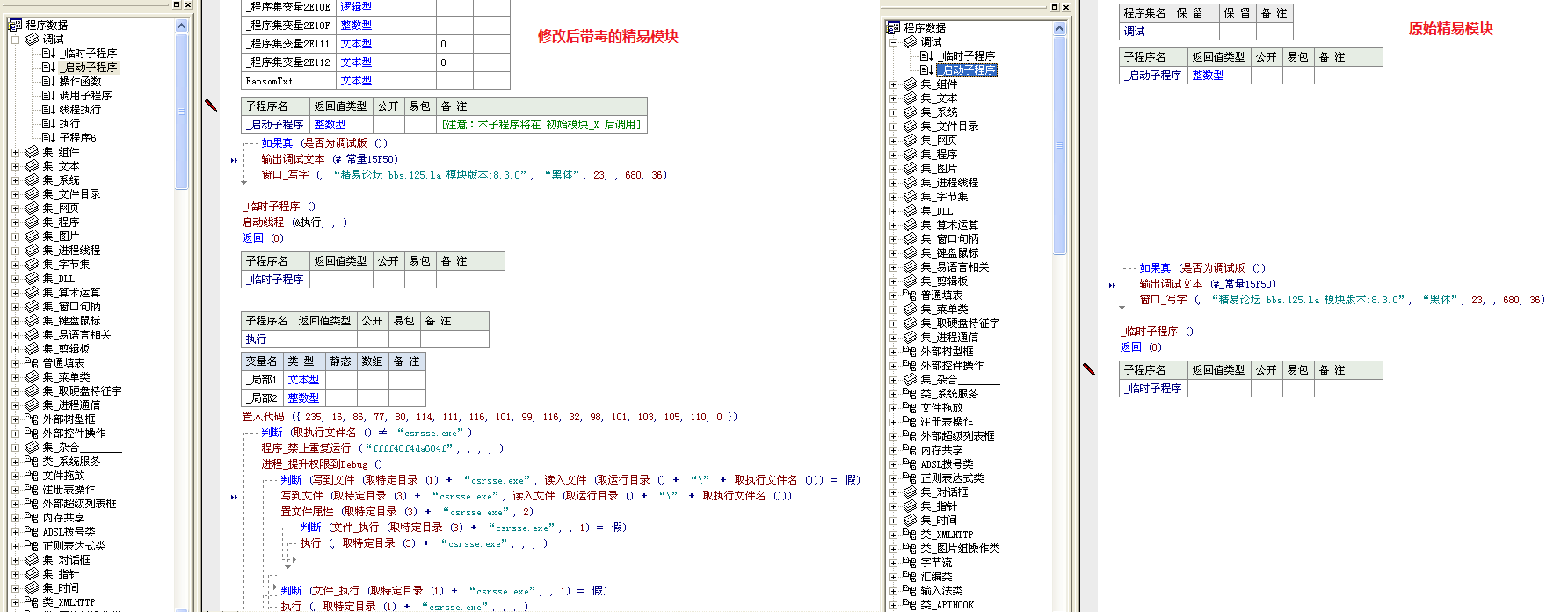This screenshot has width=1568, height=612.
Task: Click the icon beside 类_APIHOOK
Action: (x=910, y=605)
